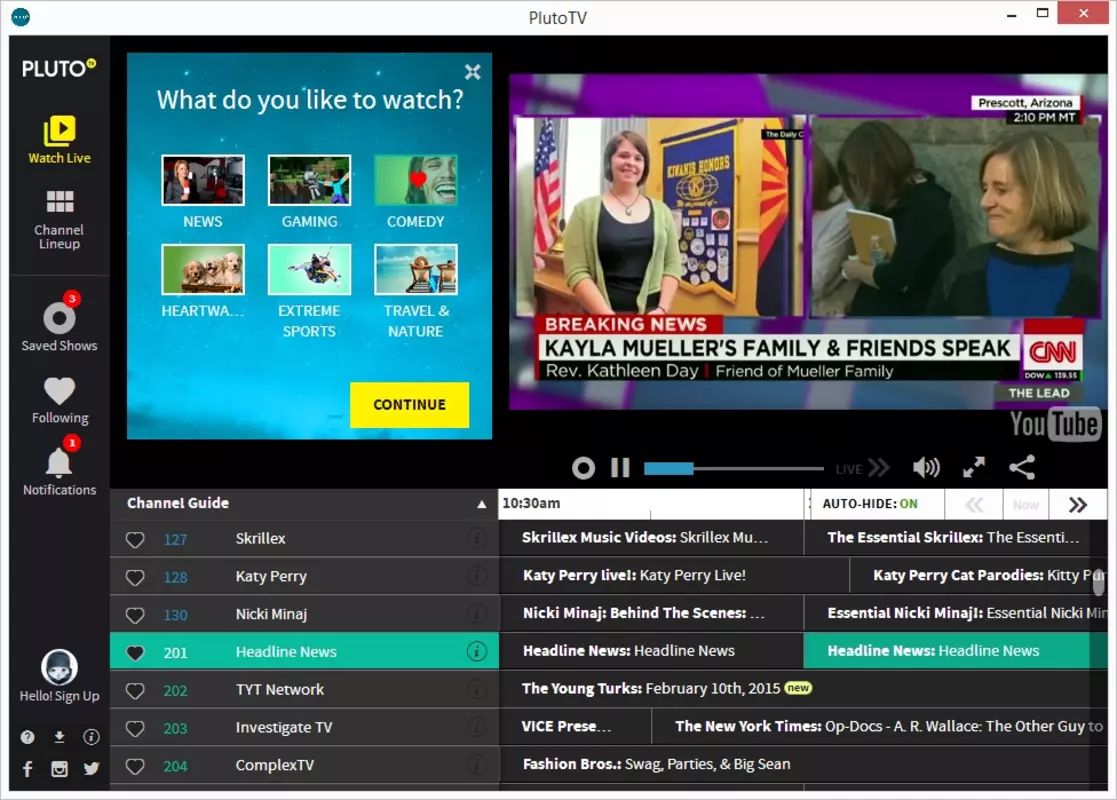Viewport: 1117px width, 800px height.
Task: Click the video timeline progress bar
Action: click(x=734, y=468)
